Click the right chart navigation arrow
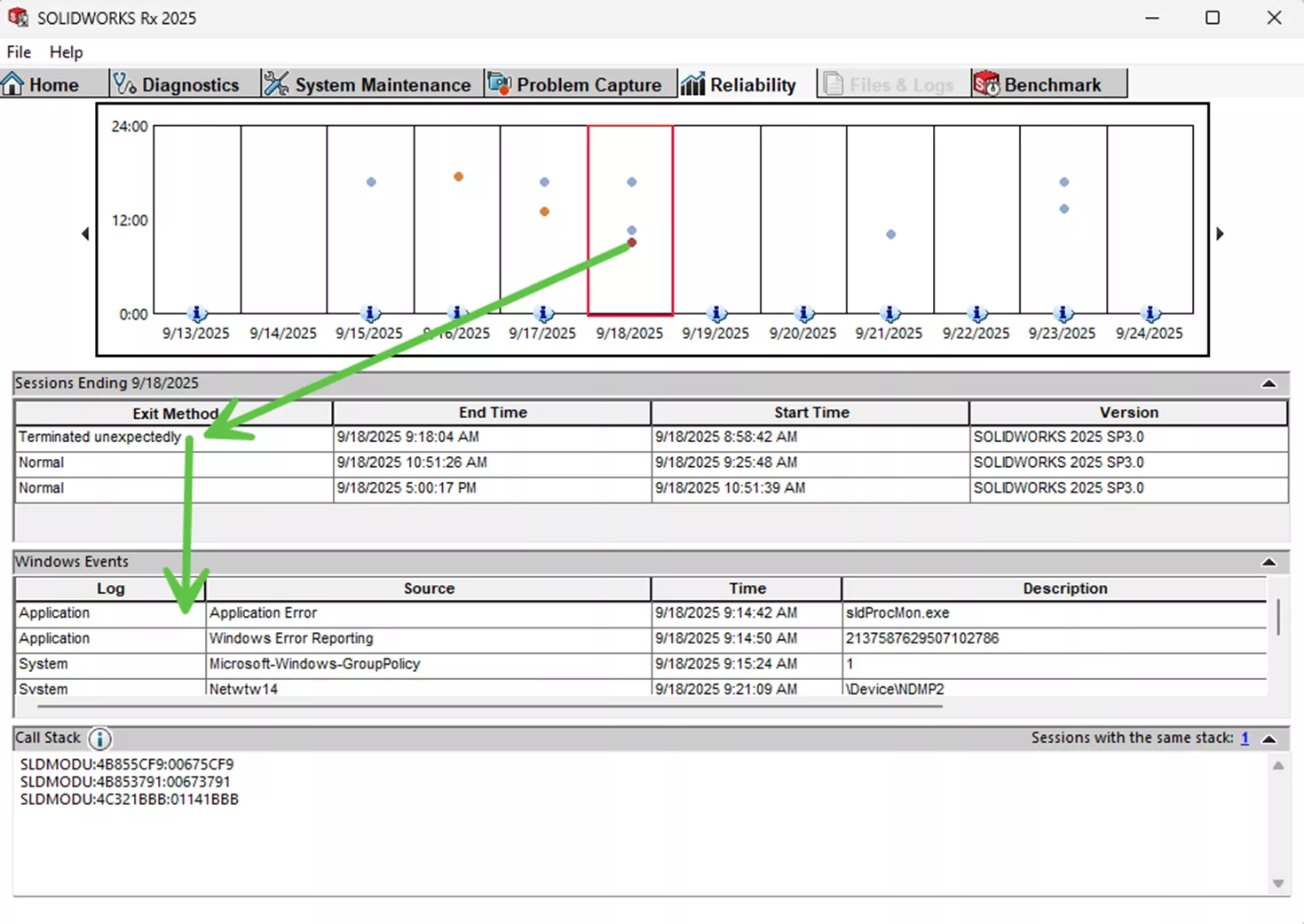 click(x=1220, y=233)
